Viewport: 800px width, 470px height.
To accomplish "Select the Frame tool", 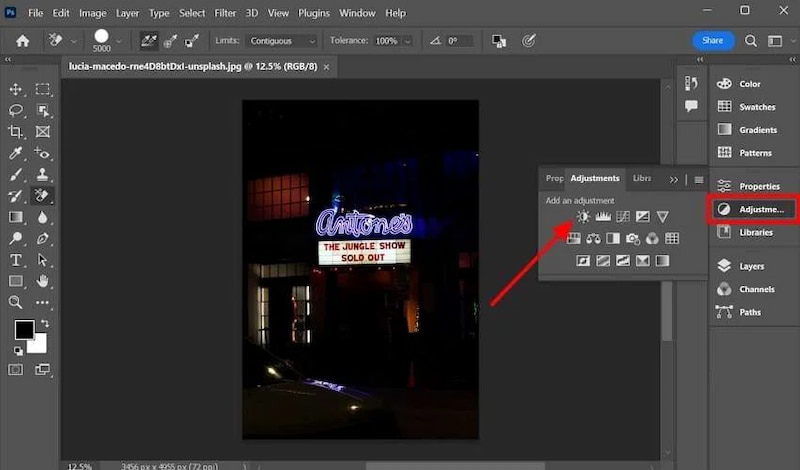I will tap(42, 132).
